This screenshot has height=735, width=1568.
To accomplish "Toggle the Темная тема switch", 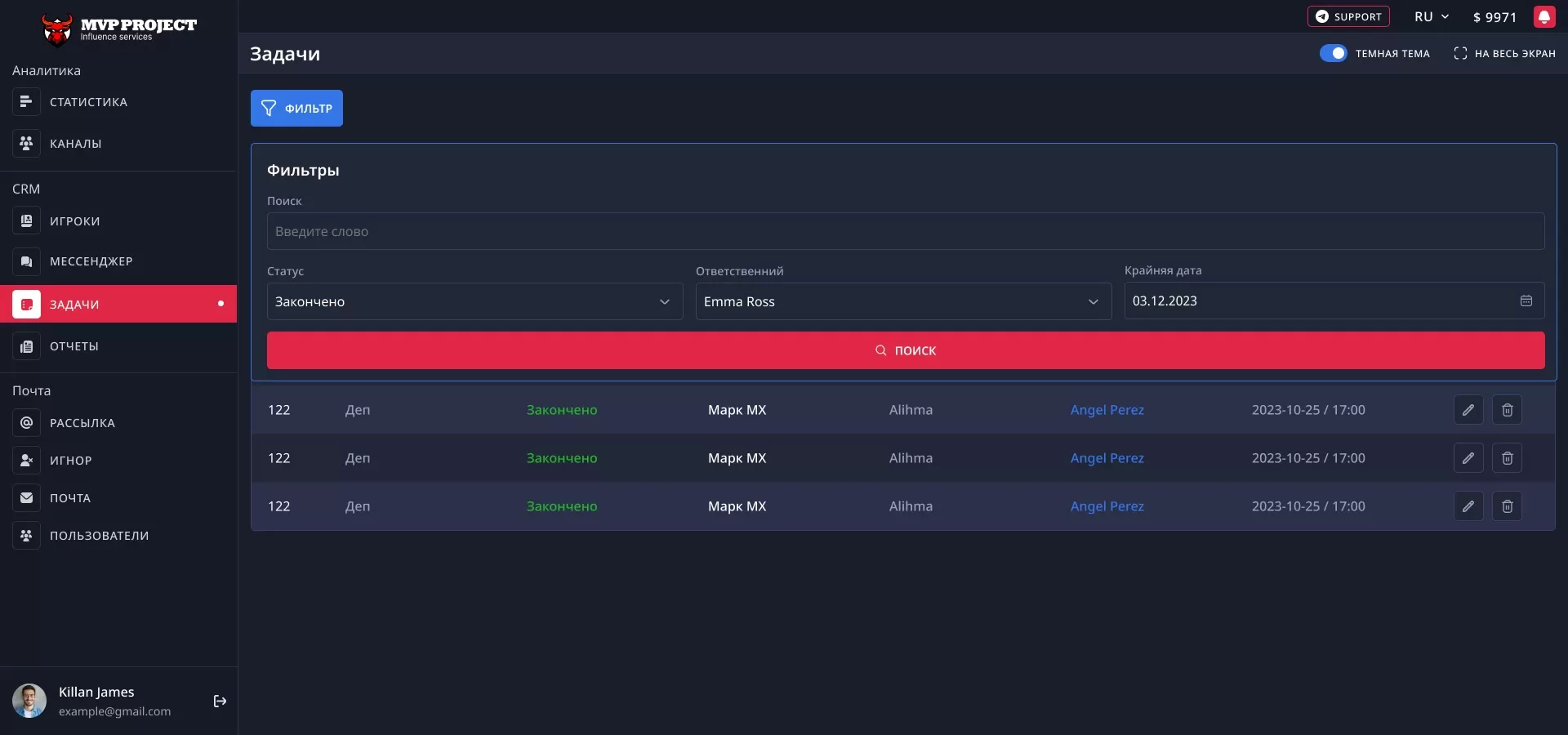I will (x=1334, y=52).
